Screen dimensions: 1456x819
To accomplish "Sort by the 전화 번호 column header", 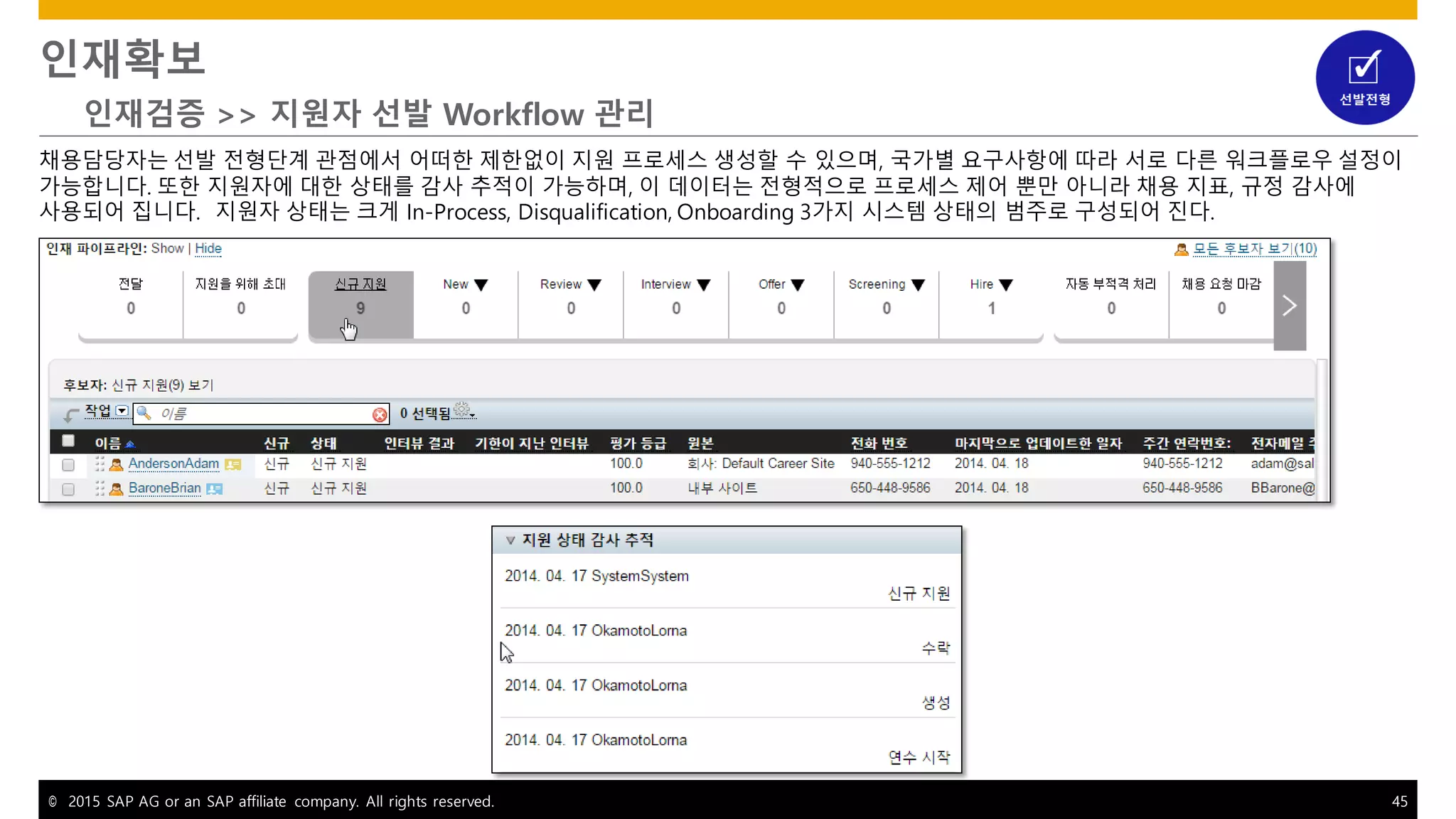I will tap(879, 444).
